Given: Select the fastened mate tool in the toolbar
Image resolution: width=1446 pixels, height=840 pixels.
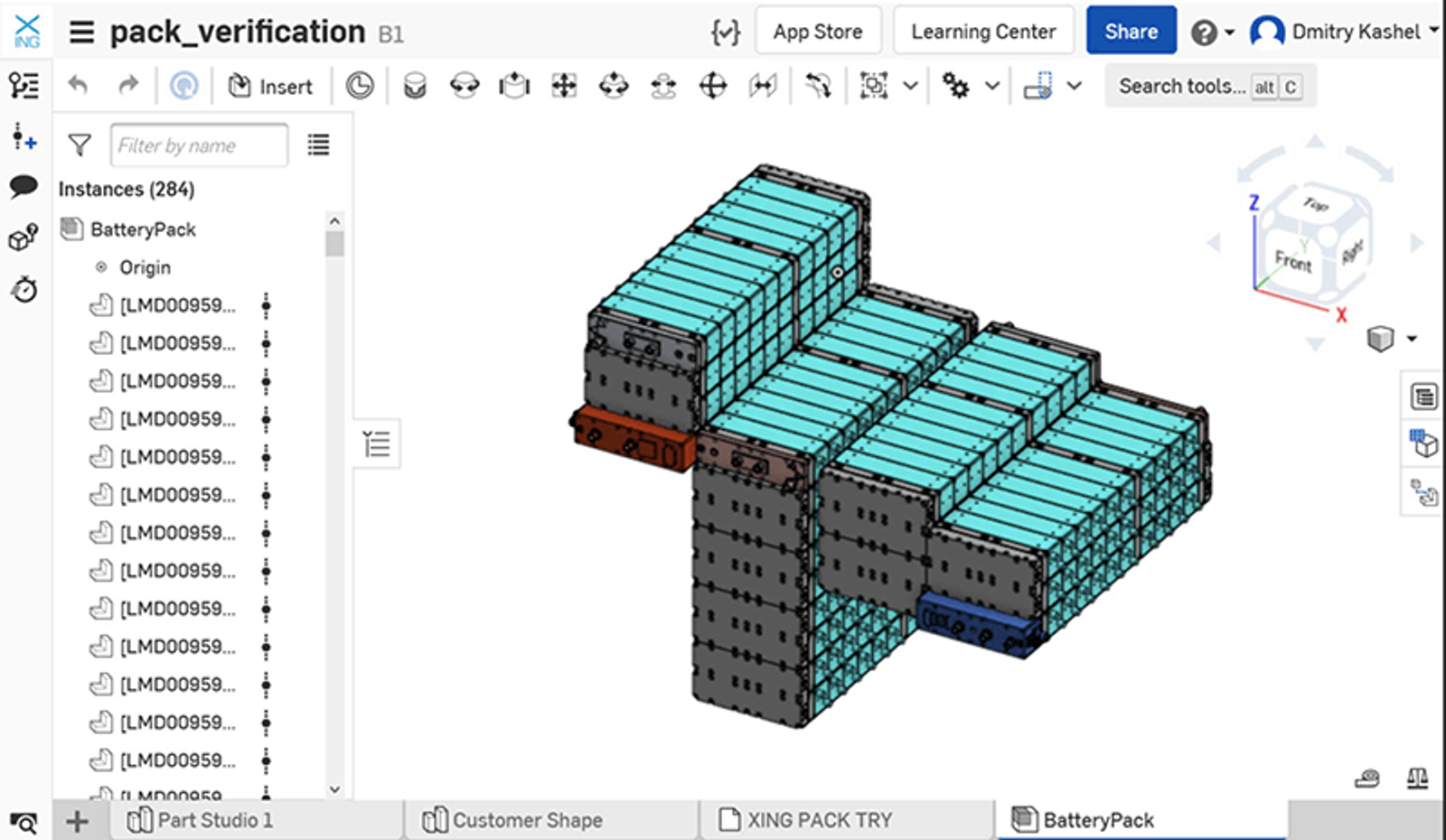Looking at the screenshot, I should click(414, 86).
